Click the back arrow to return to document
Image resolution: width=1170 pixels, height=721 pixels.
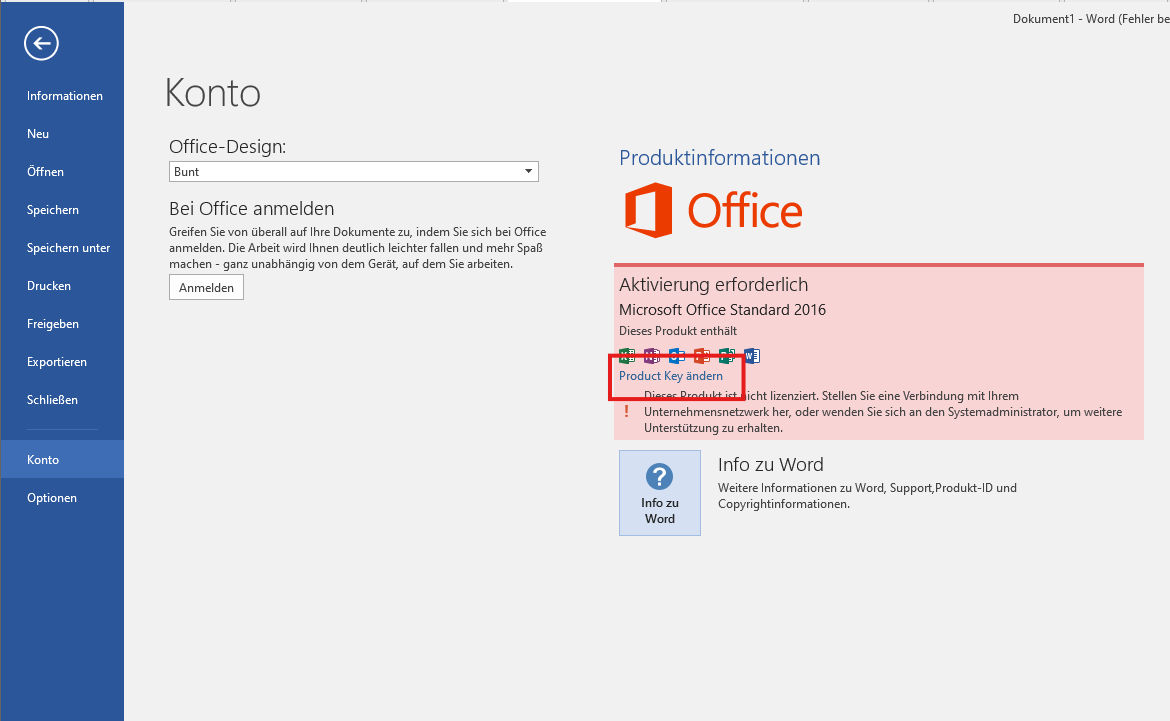[42, 43]
